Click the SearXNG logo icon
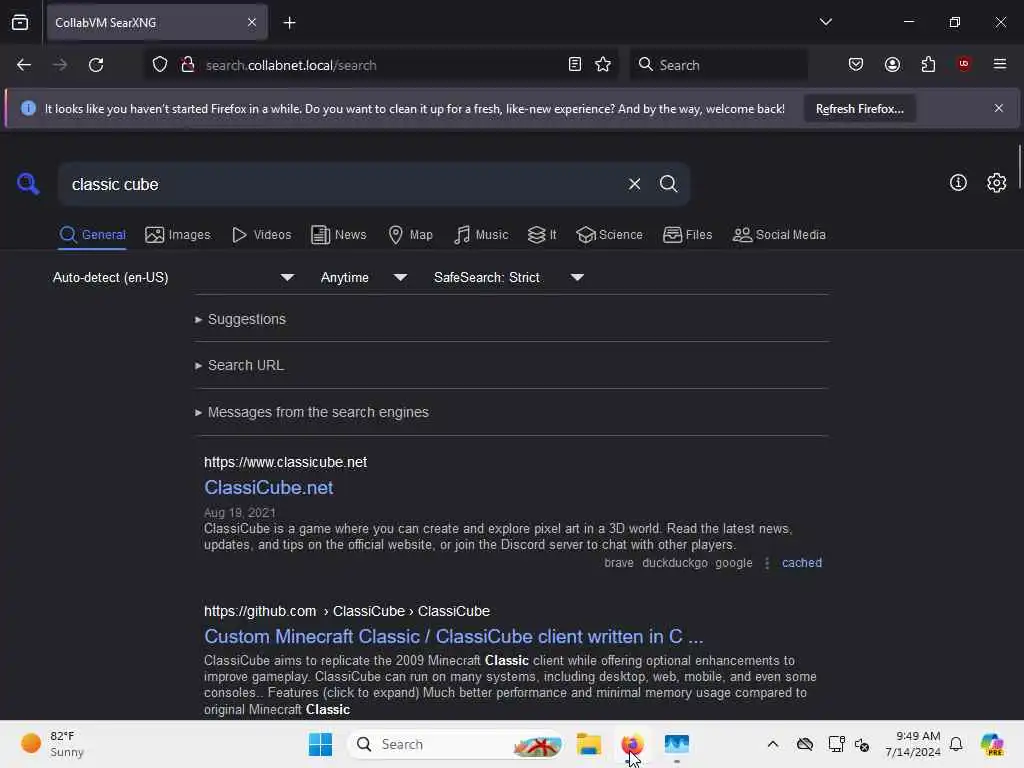 28,184
